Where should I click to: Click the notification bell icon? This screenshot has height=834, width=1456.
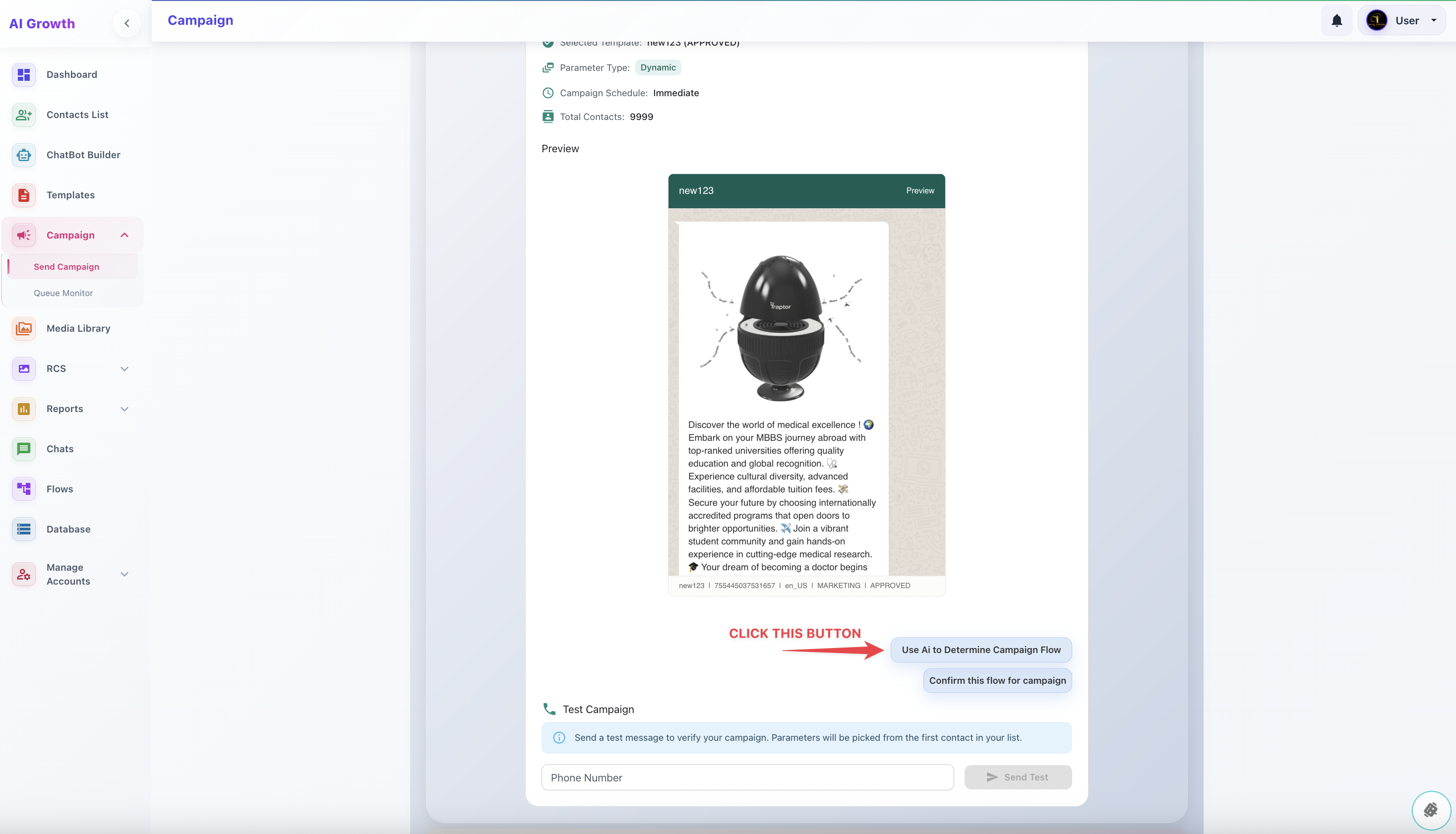[x=1336, y=21]
